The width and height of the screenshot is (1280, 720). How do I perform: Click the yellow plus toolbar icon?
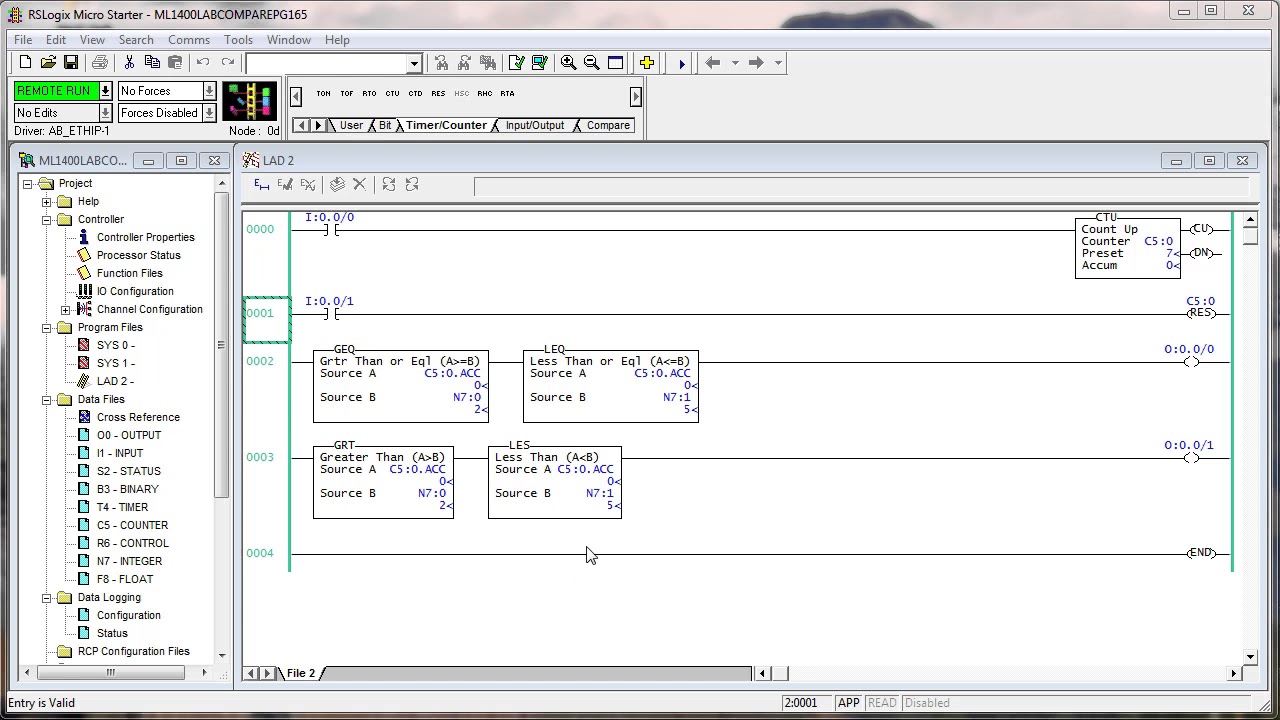click(x=647, y=63)
